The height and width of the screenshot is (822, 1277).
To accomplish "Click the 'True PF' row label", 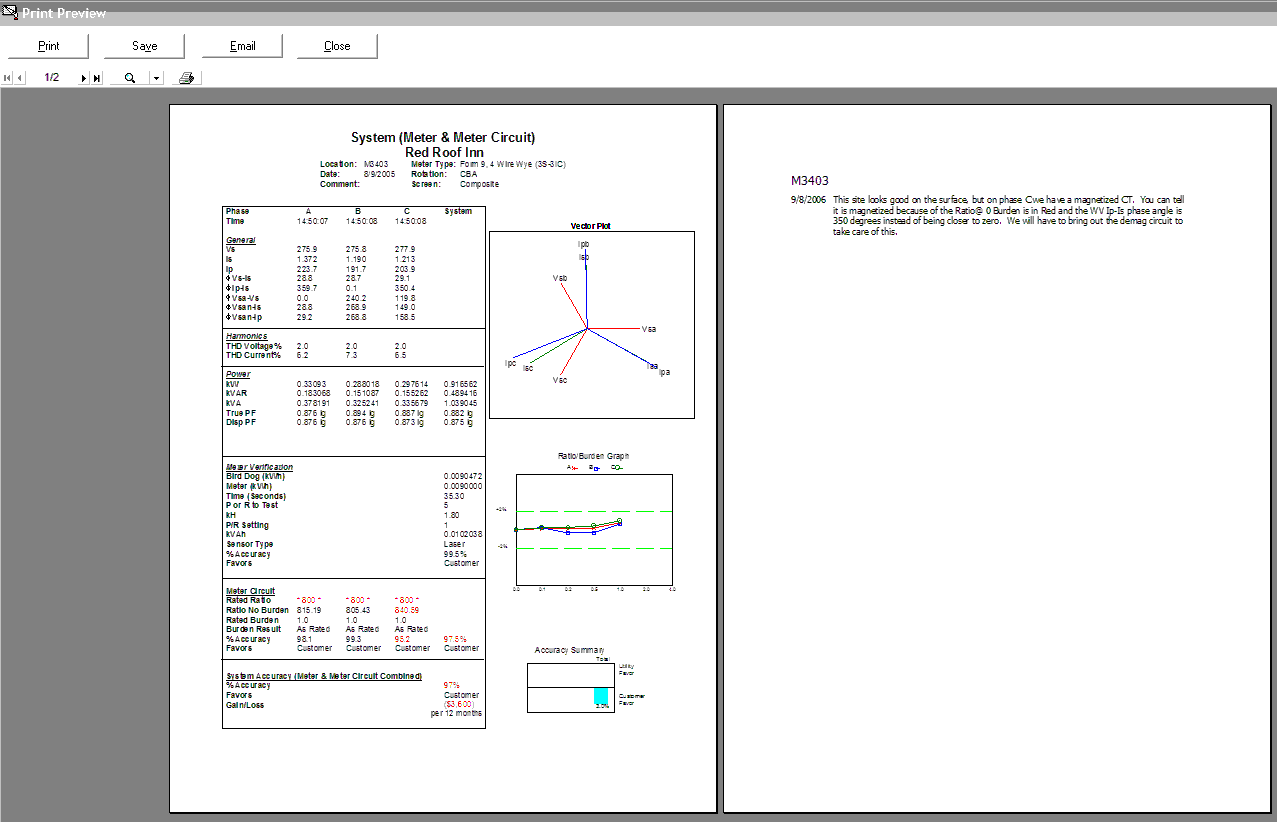I will [x=242, y=413].
